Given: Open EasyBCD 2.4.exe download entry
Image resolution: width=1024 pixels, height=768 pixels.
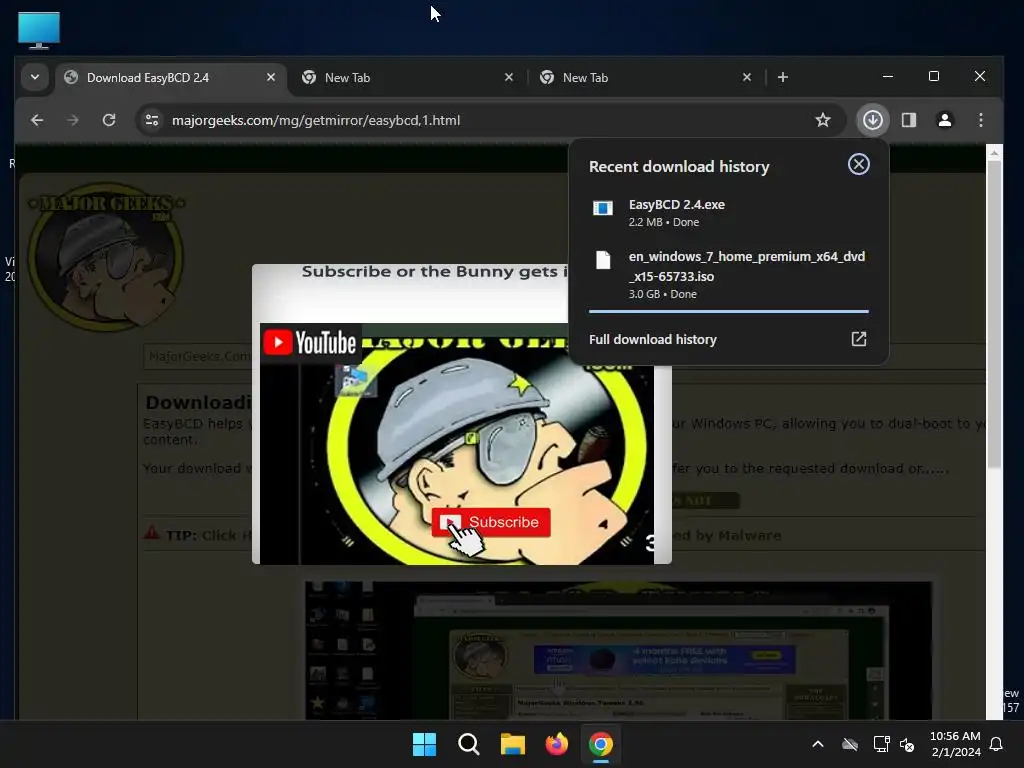Looking at the screenshot, I should 728,213.
